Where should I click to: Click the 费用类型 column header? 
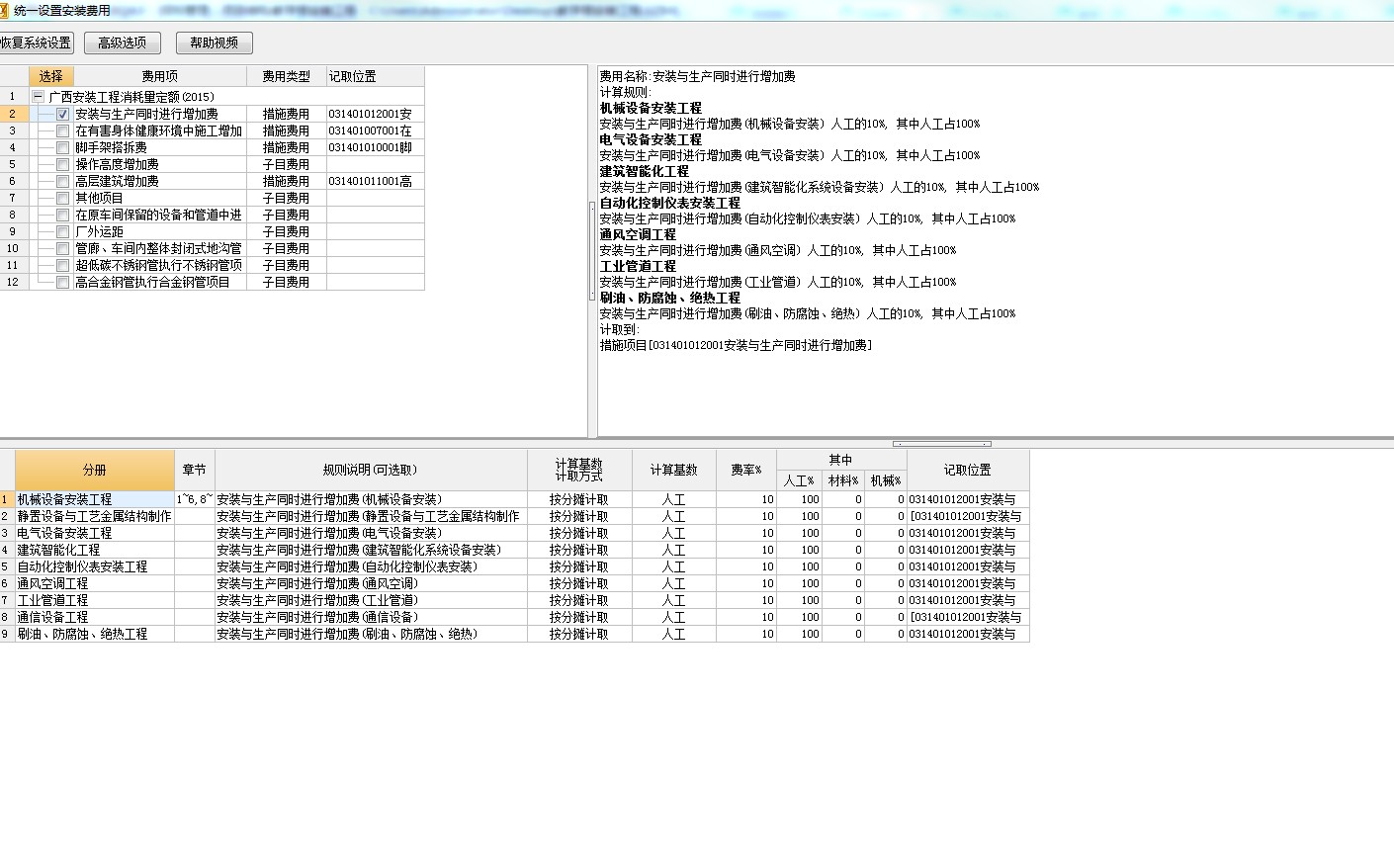point(287,76)
